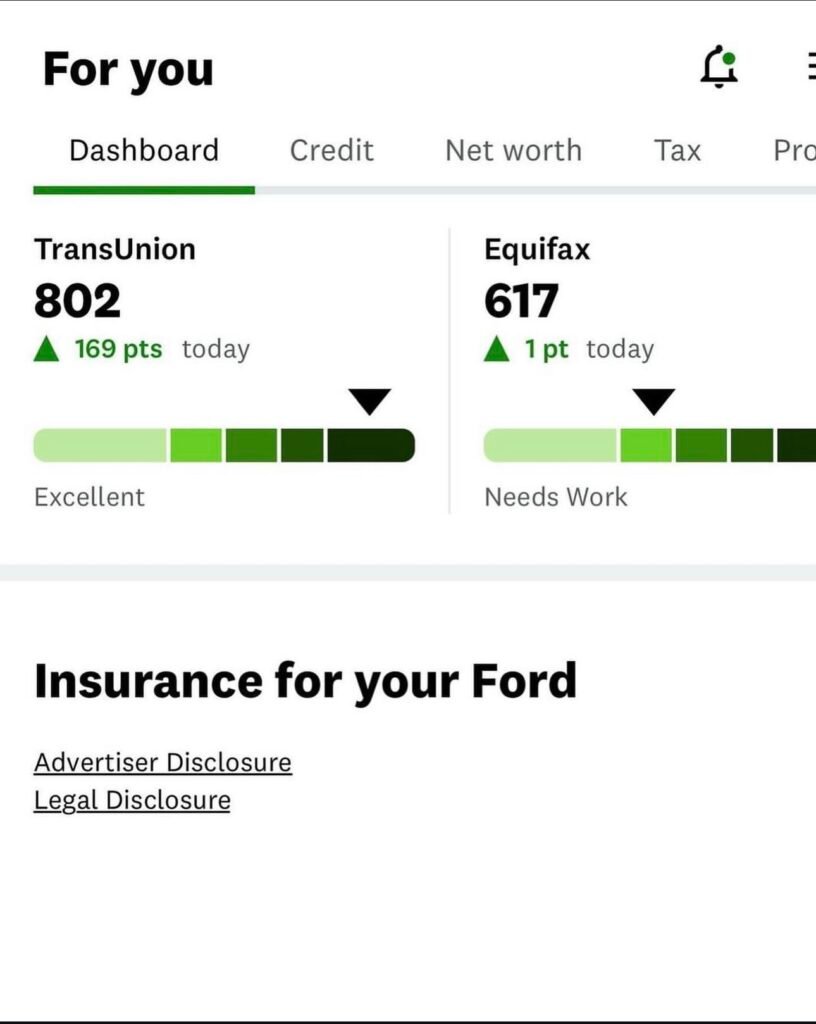Click the Equifax score 617
Screen dimensions: 816x1024
coord(521,301)
